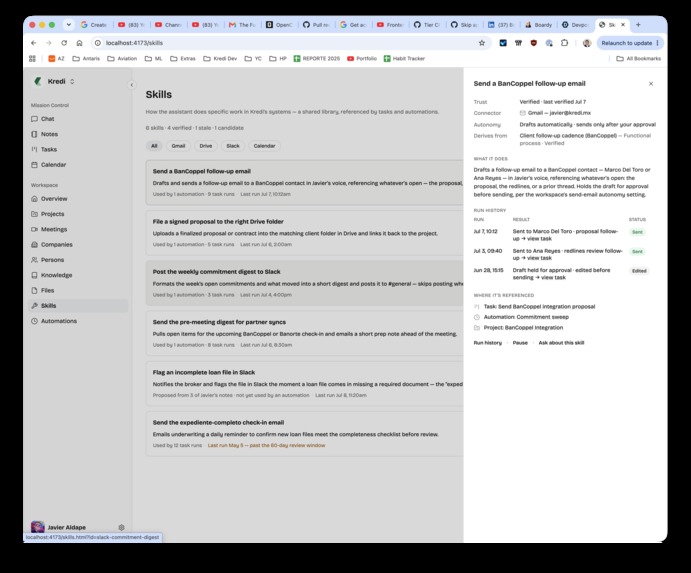Image resolution: width=691 pixels, height=573 pixels.
Task: Click the browser home button
Action: tap(79, 43)
